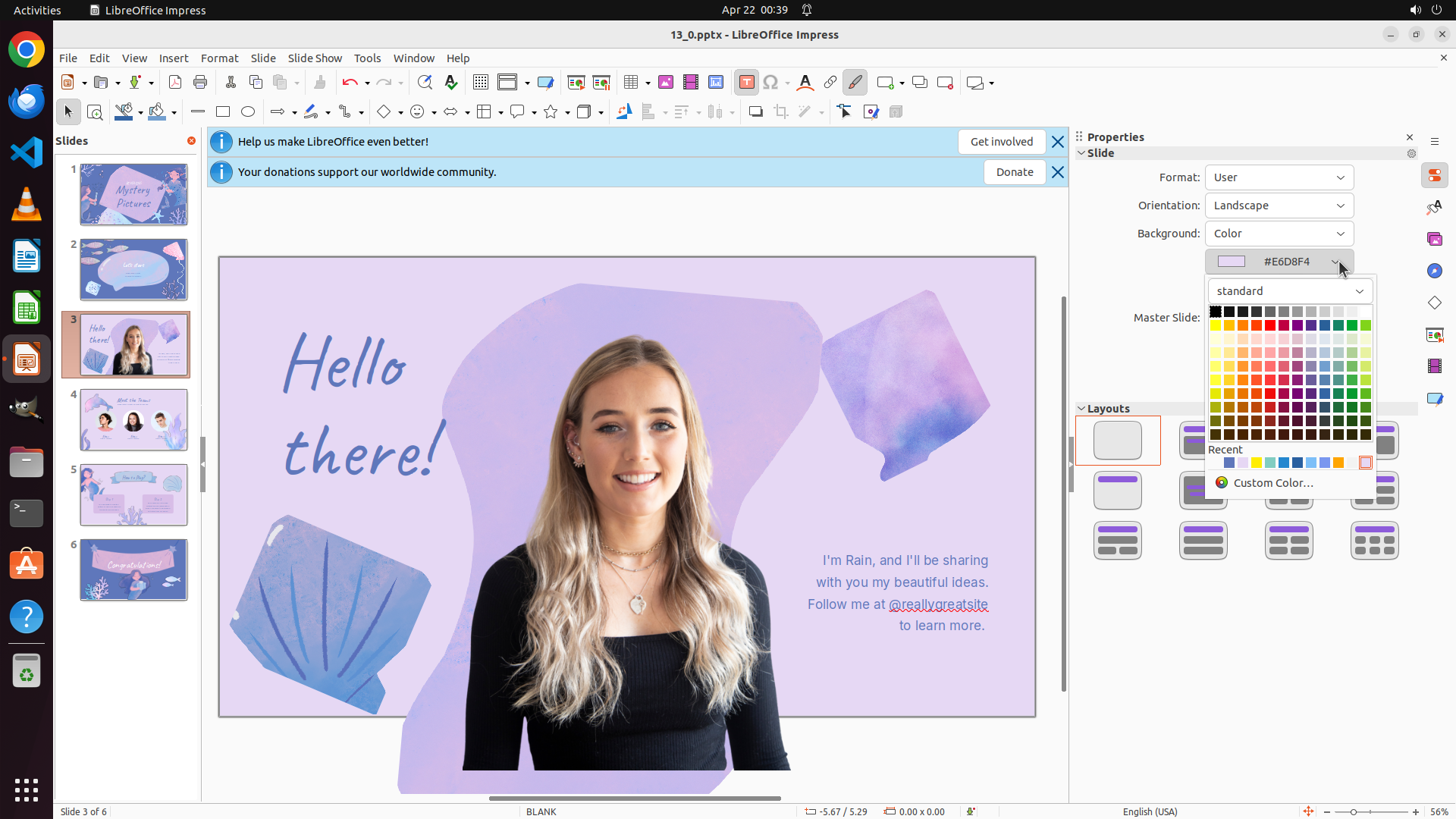Screen dimensions: 1456x819
Task: Click the Export as PDF icon
Action: 175,83
